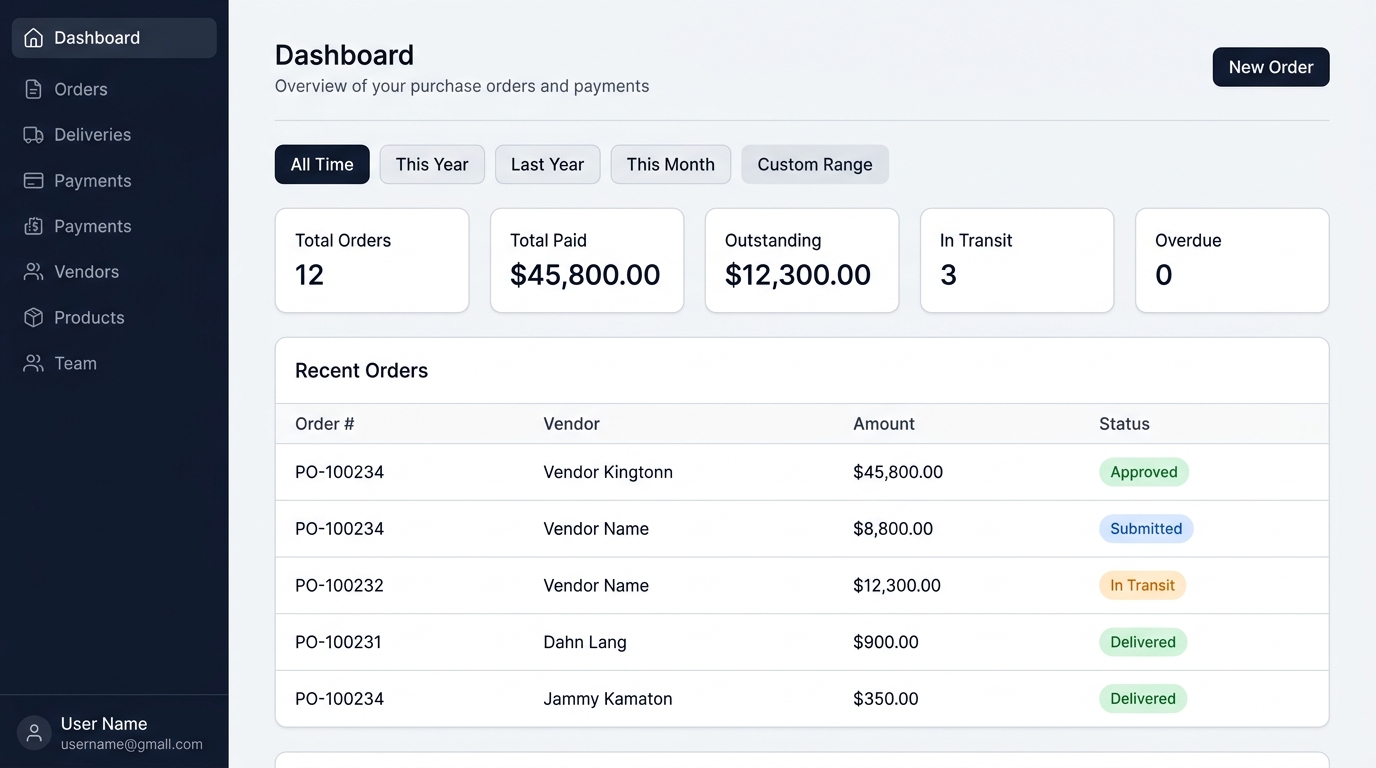The image size is (1376, 768).
Task: Select the All Time filter
Action: (322, 165)
